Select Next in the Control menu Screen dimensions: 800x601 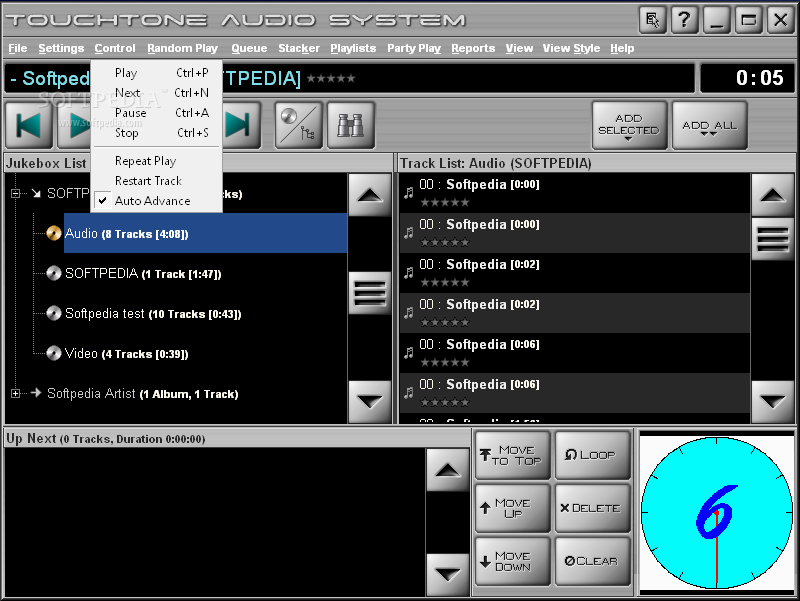[x=157, y=93]
